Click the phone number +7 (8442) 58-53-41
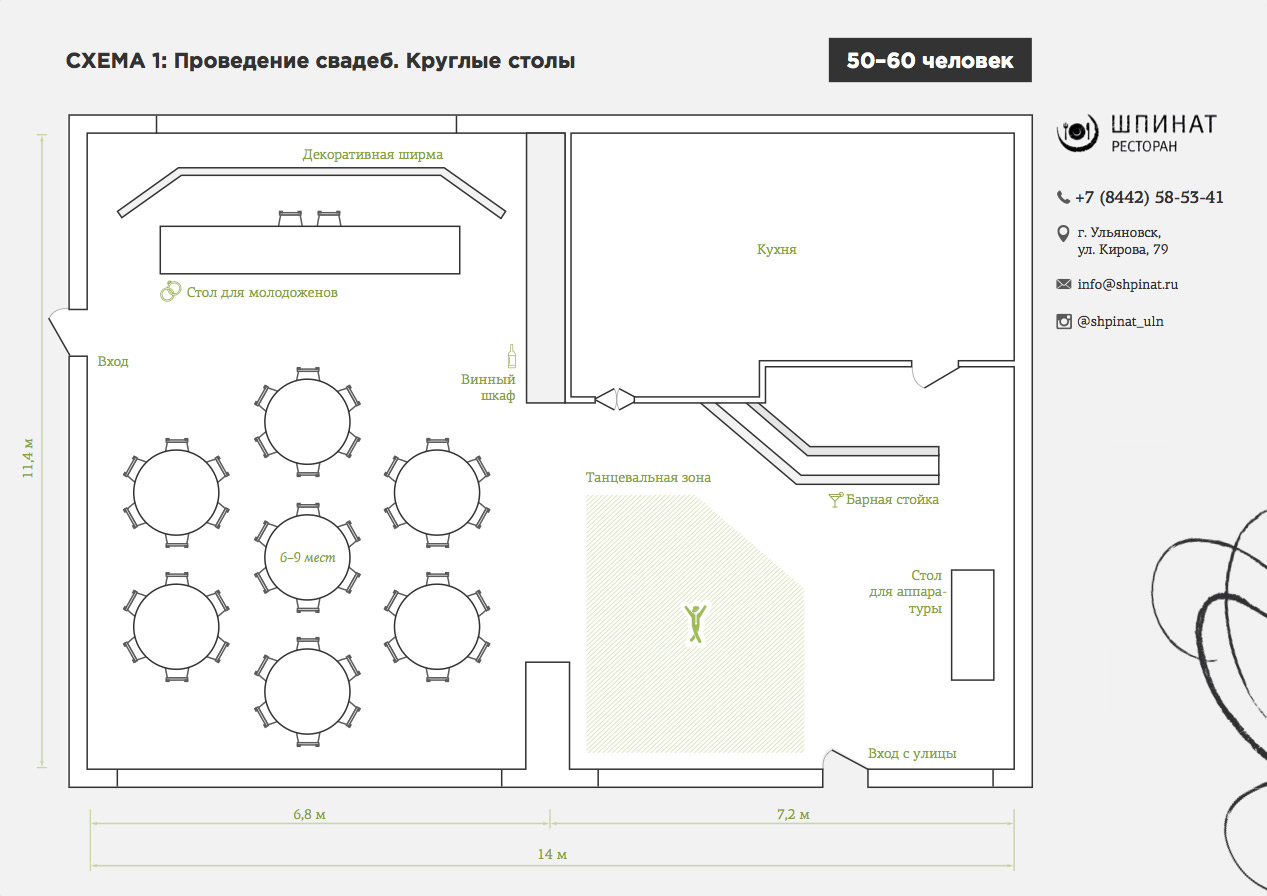The image size is (1267, 896). (x=1149, y=197)
